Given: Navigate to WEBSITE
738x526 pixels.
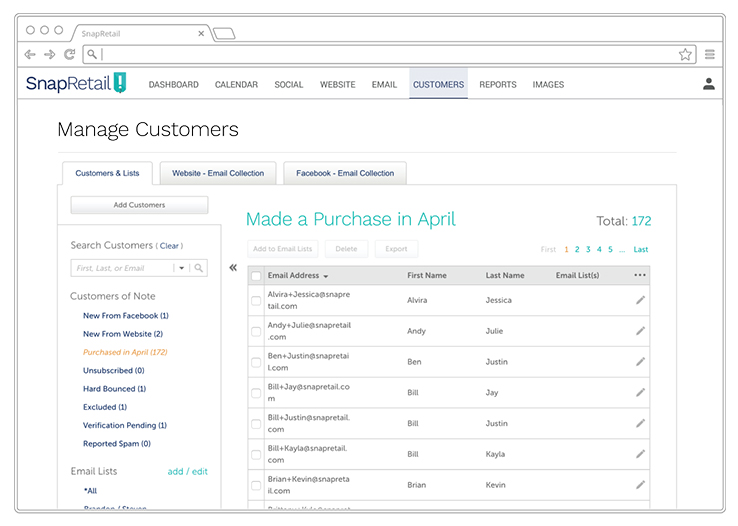Looking at the screenshot, I should click(x=337, y=85).
